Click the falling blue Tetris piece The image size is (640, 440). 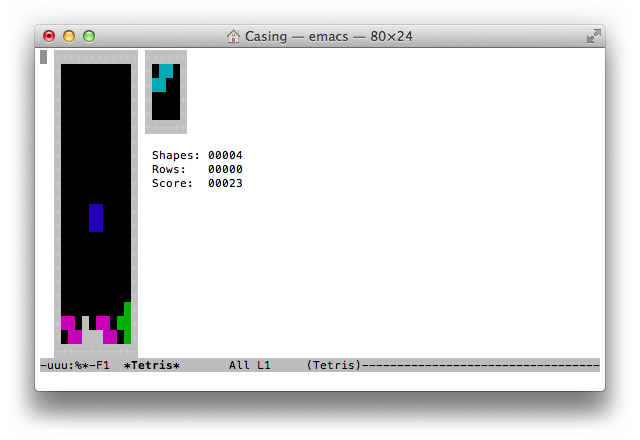pyautogui.click(x=96, y=217)
